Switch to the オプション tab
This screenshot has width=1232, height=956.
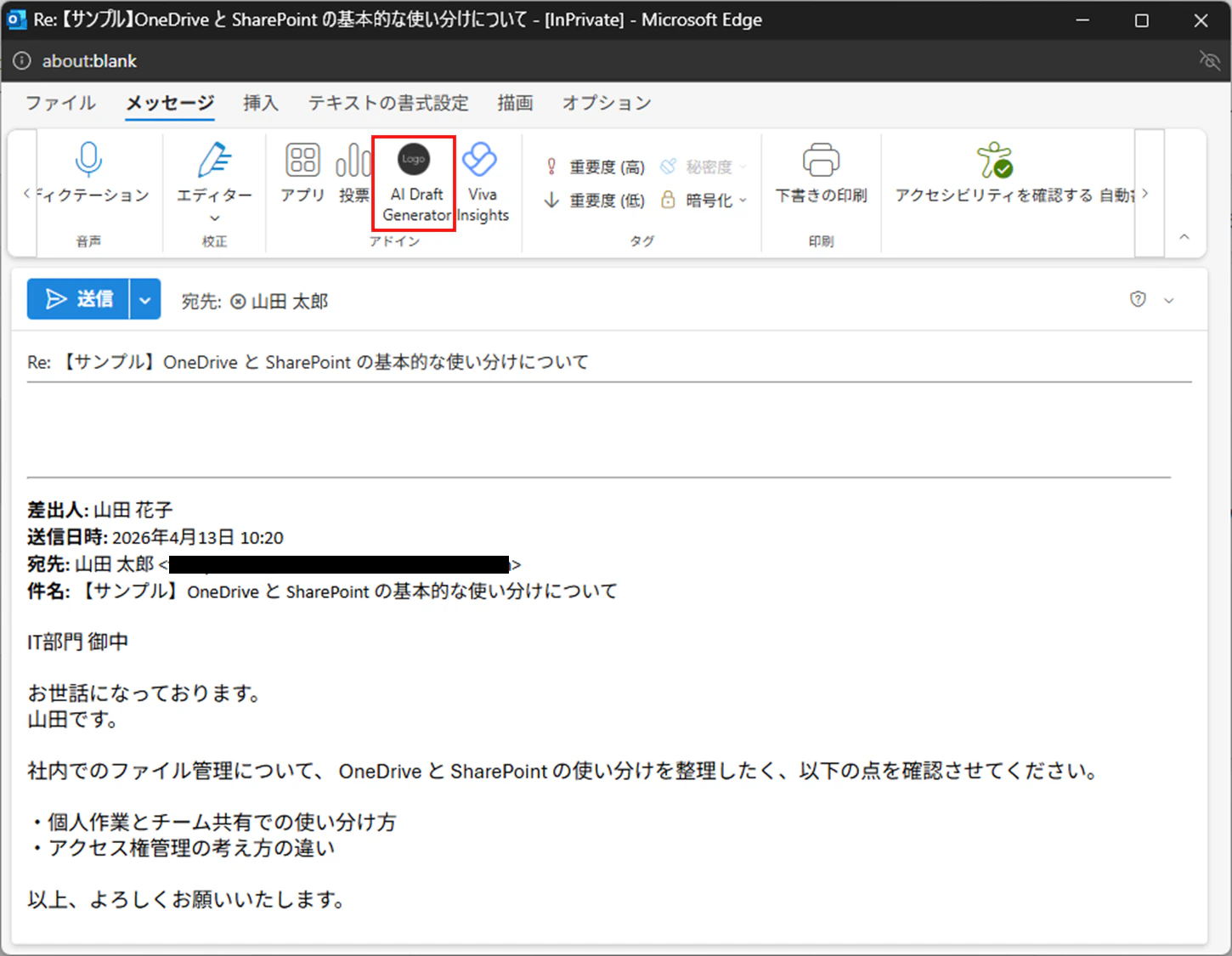pyautogui.click(x=607, y=103)
